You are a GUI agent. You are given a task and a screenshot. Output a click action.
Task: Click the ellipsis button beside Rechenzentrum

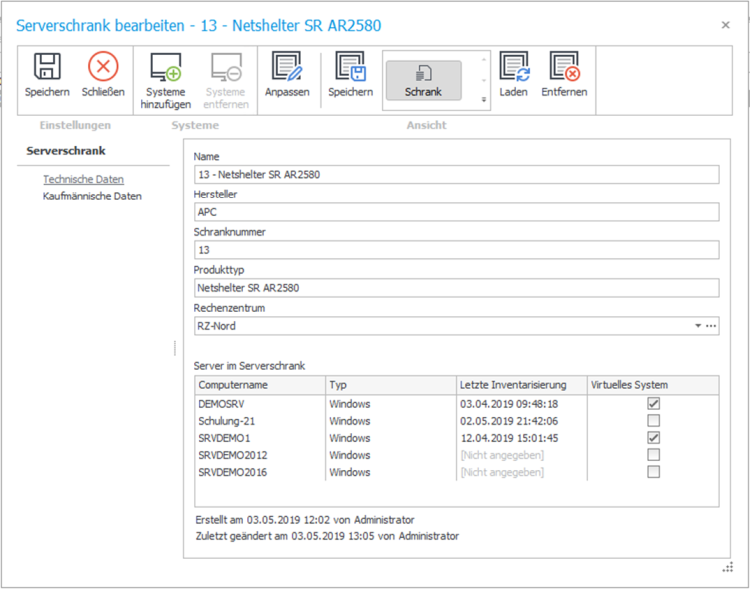(x=712, y=326)
